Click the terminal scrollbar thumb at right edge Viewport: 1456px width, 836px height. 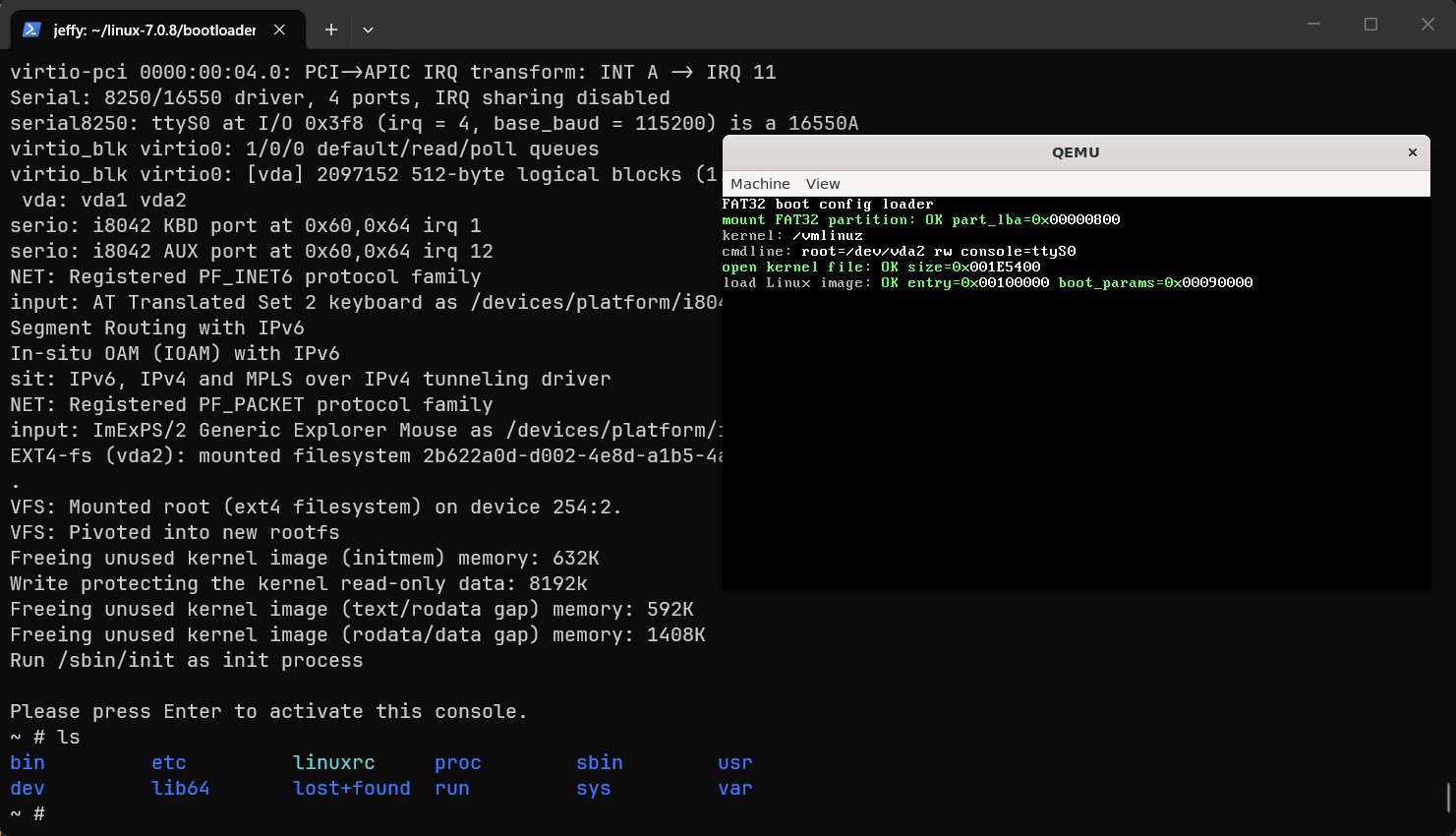(1448, 797)
